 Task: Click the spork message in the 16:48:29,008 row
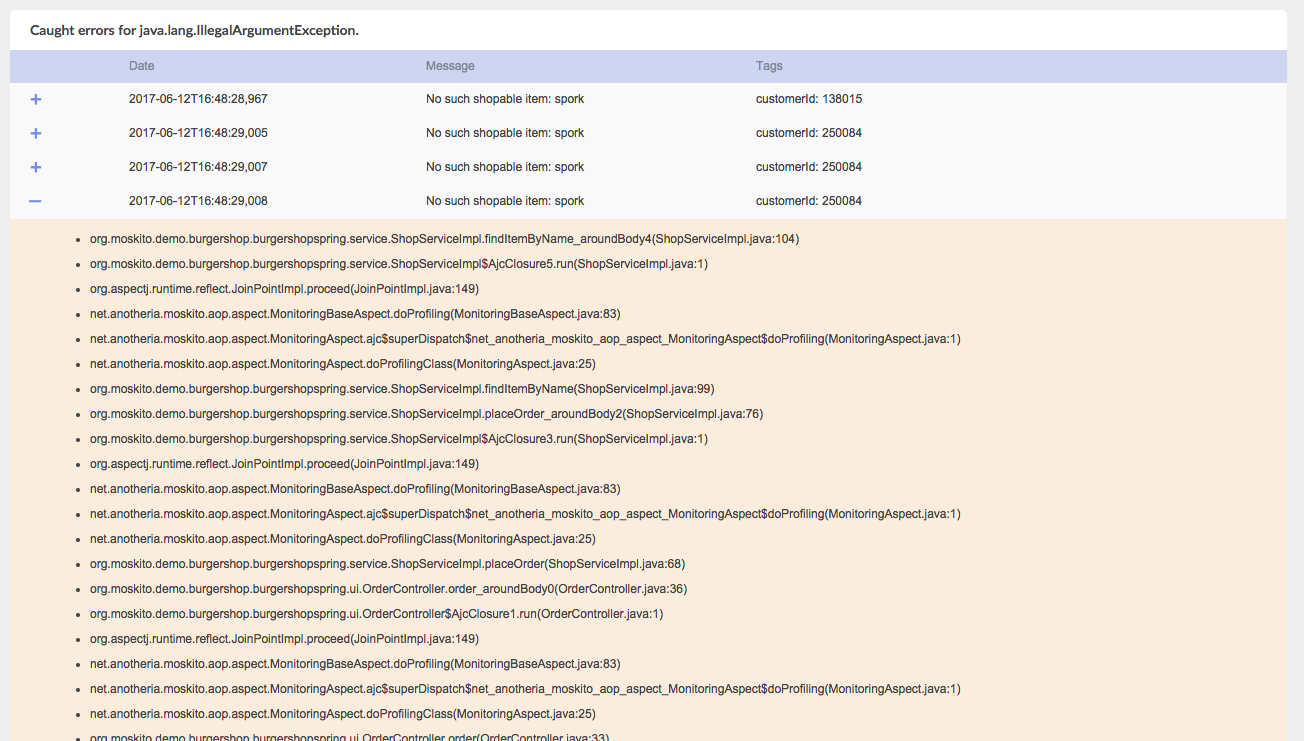(x=505, y=201)
